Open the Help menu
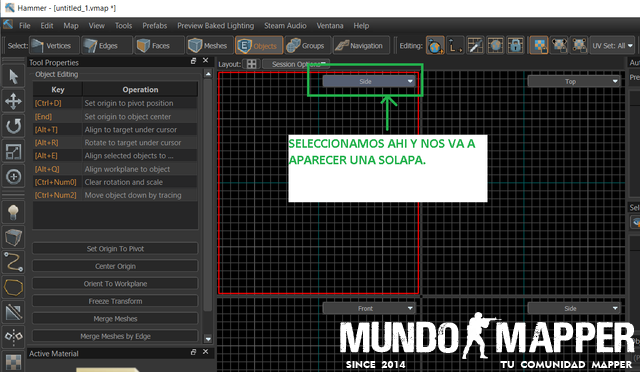Viewport: 640px width, 372px height. tap(361, 25)
